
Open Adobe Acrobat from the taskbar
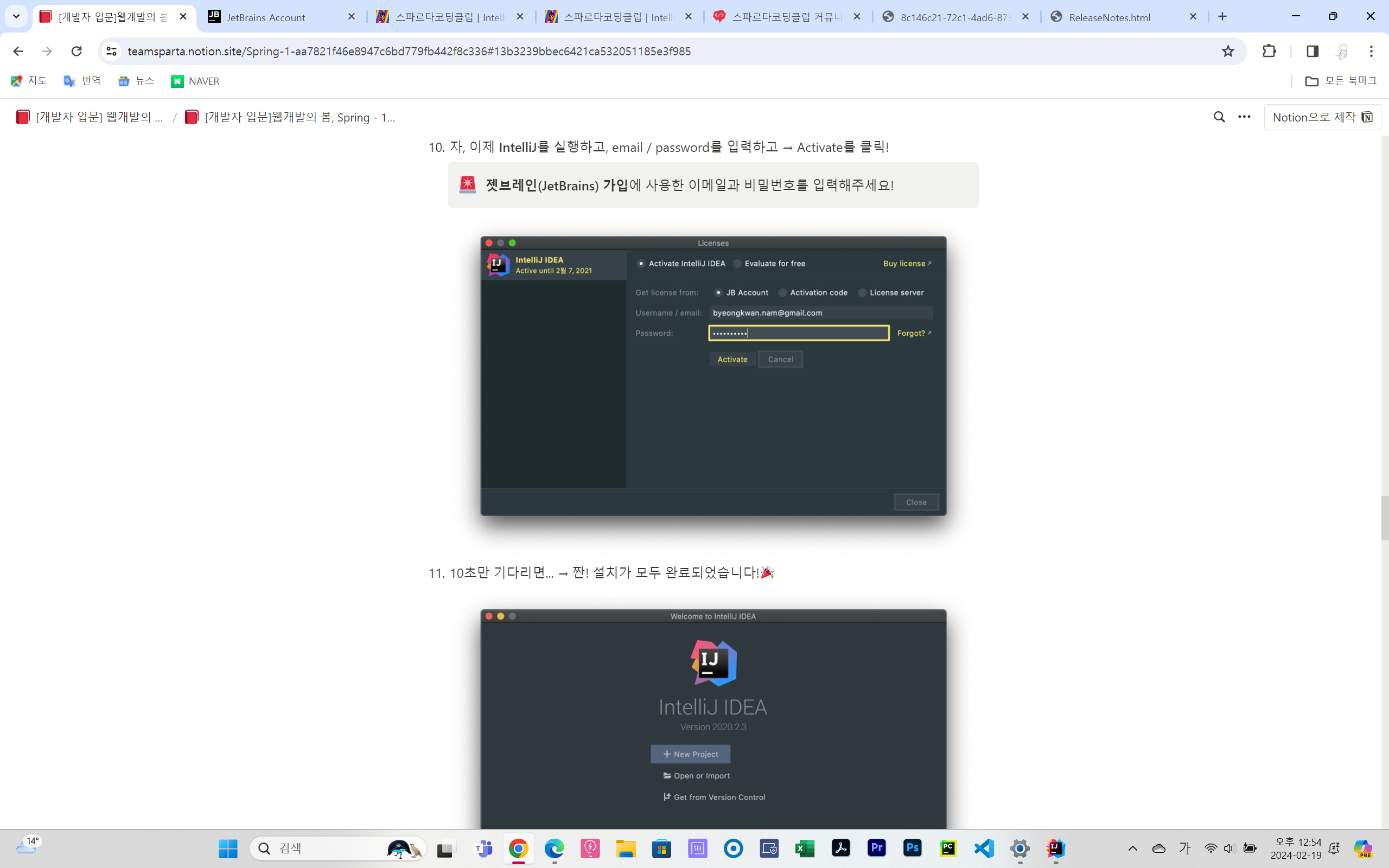tap(841, 848)
